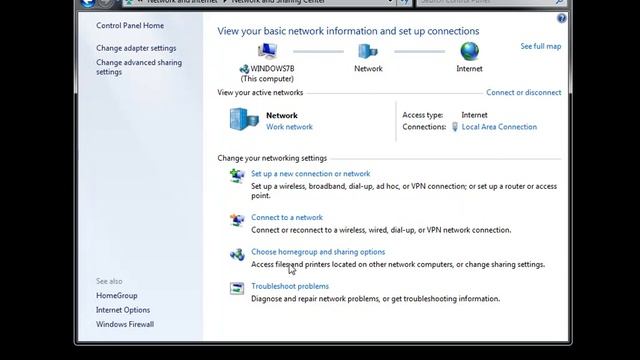Open the Work network link
This screenshot has width=640, height=360.
[x=289, y=127]
